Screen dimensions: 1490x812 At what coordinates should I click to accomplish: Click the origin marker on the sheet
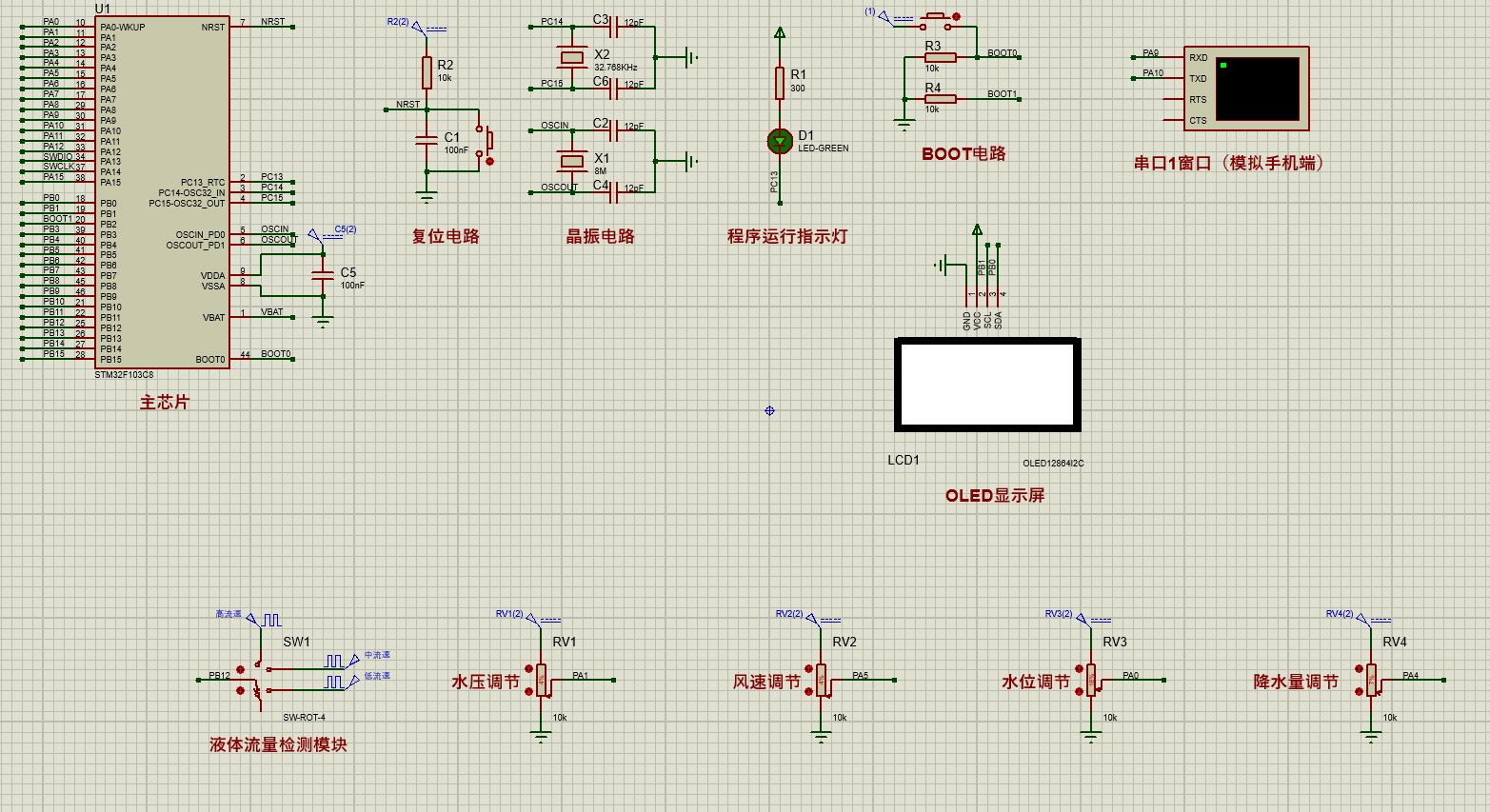click(x=769, y=410)
